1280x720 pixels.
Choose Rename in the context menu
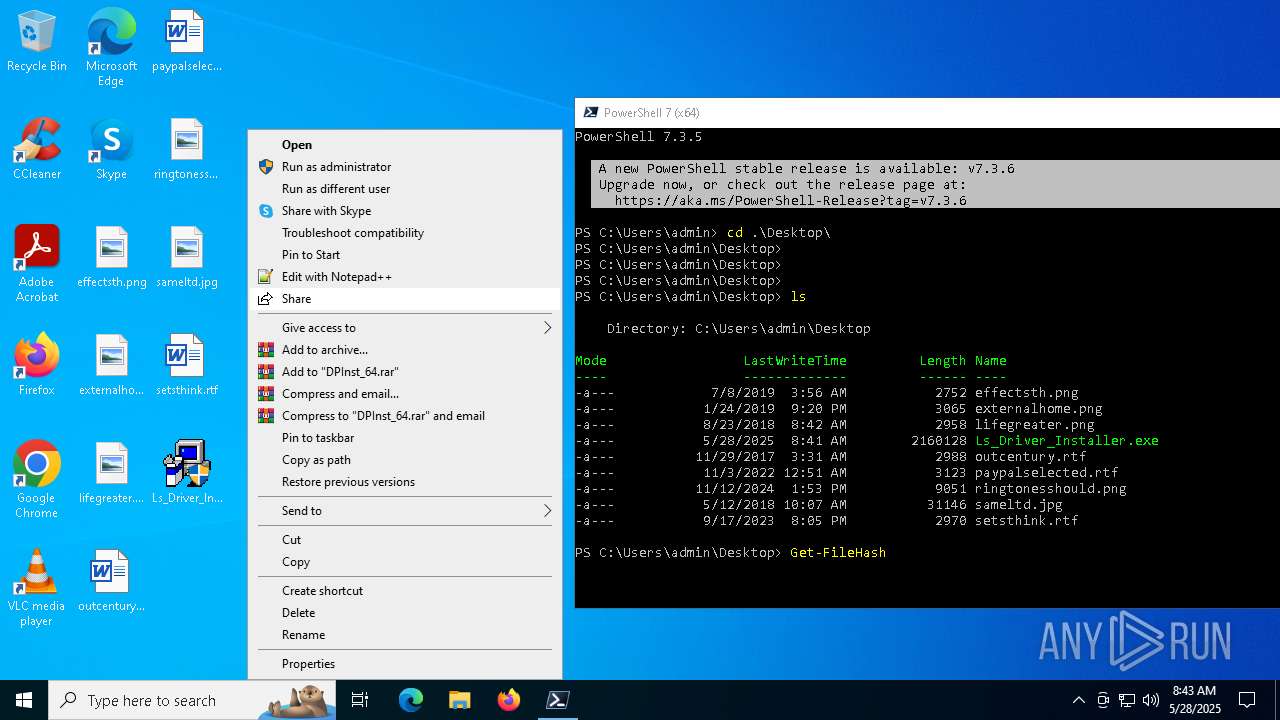pyautogui.click(x=405, y=635)
